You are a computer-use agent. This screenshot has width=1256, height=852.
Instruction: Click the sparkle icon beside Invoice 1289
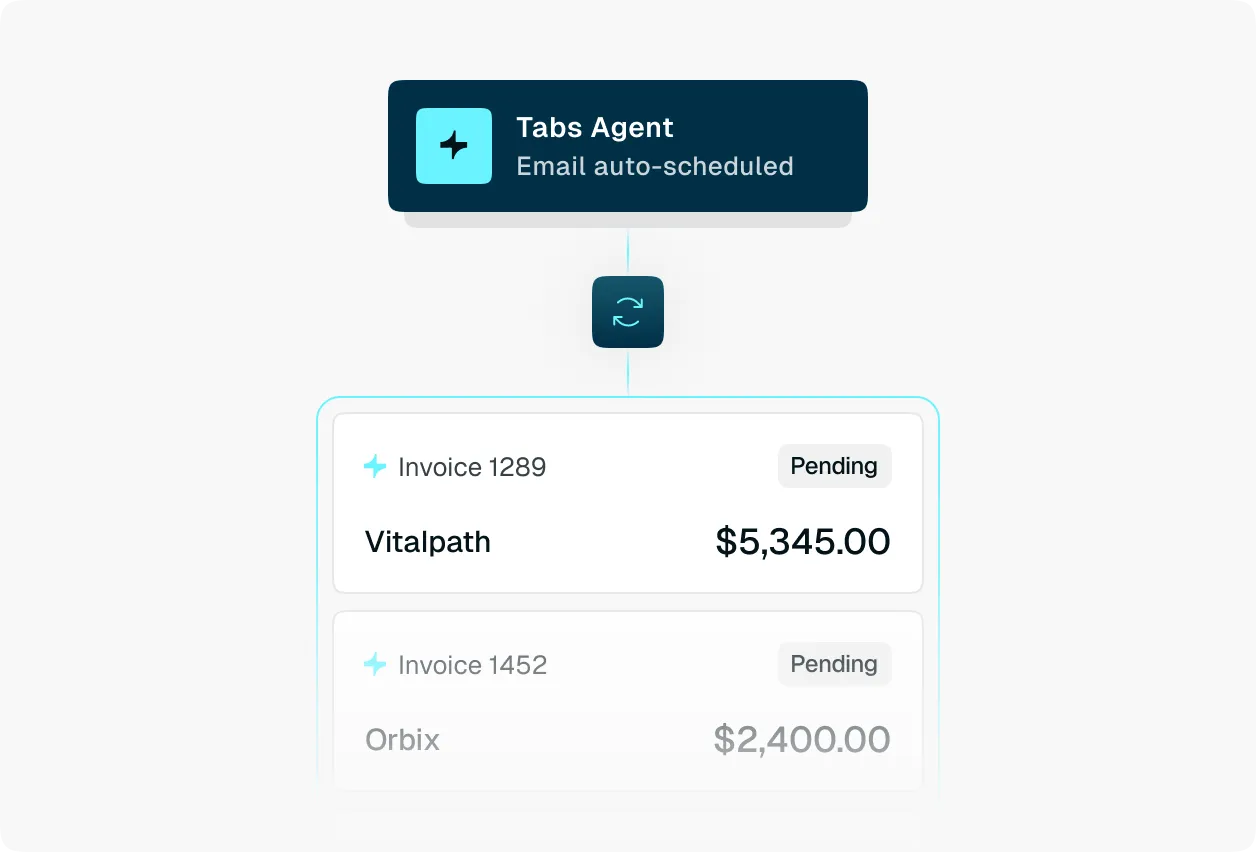375,467
